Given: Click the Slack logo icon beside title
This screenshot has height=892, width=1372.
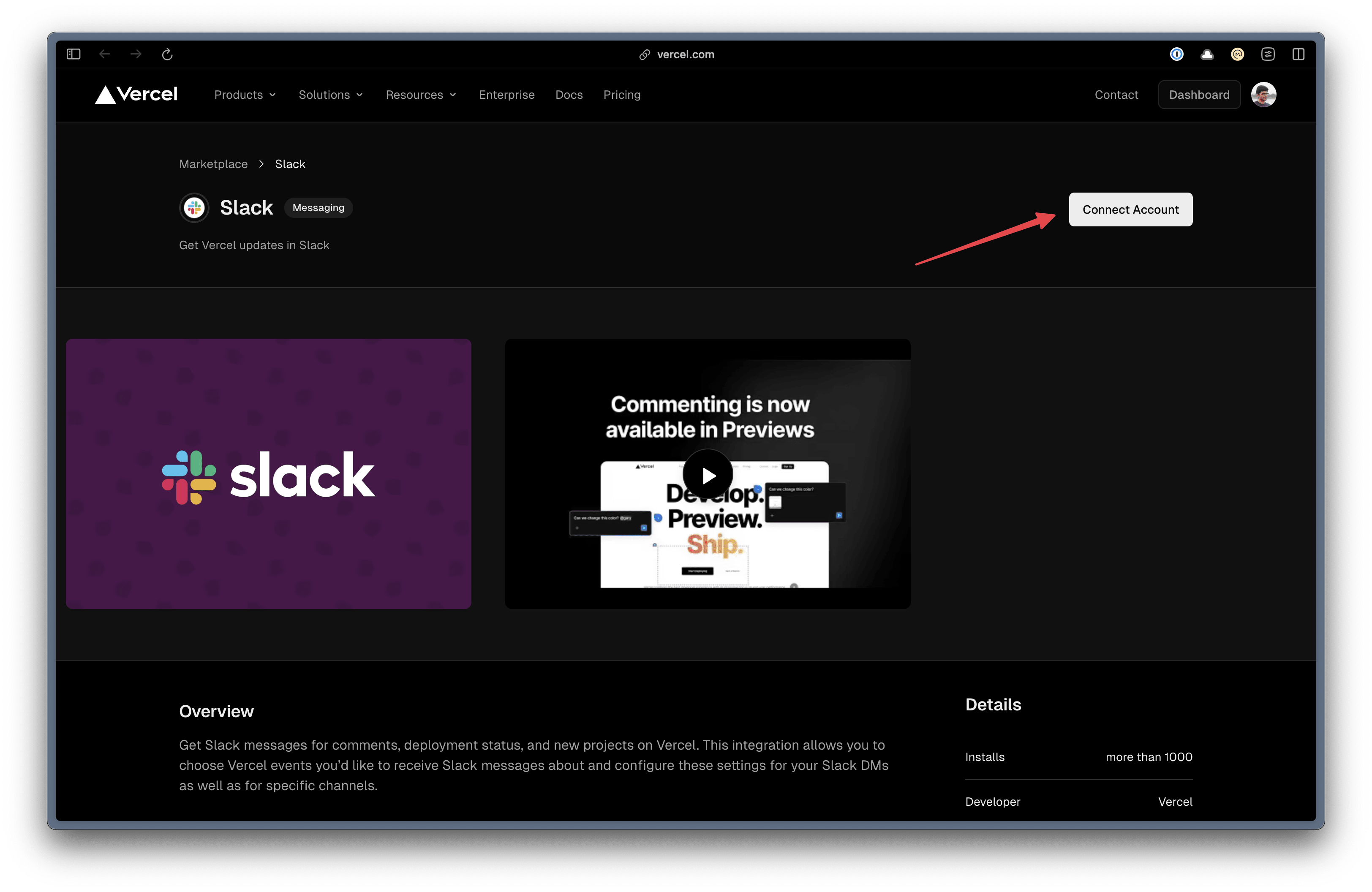Looking at the screenshot, I should [194, 207].
